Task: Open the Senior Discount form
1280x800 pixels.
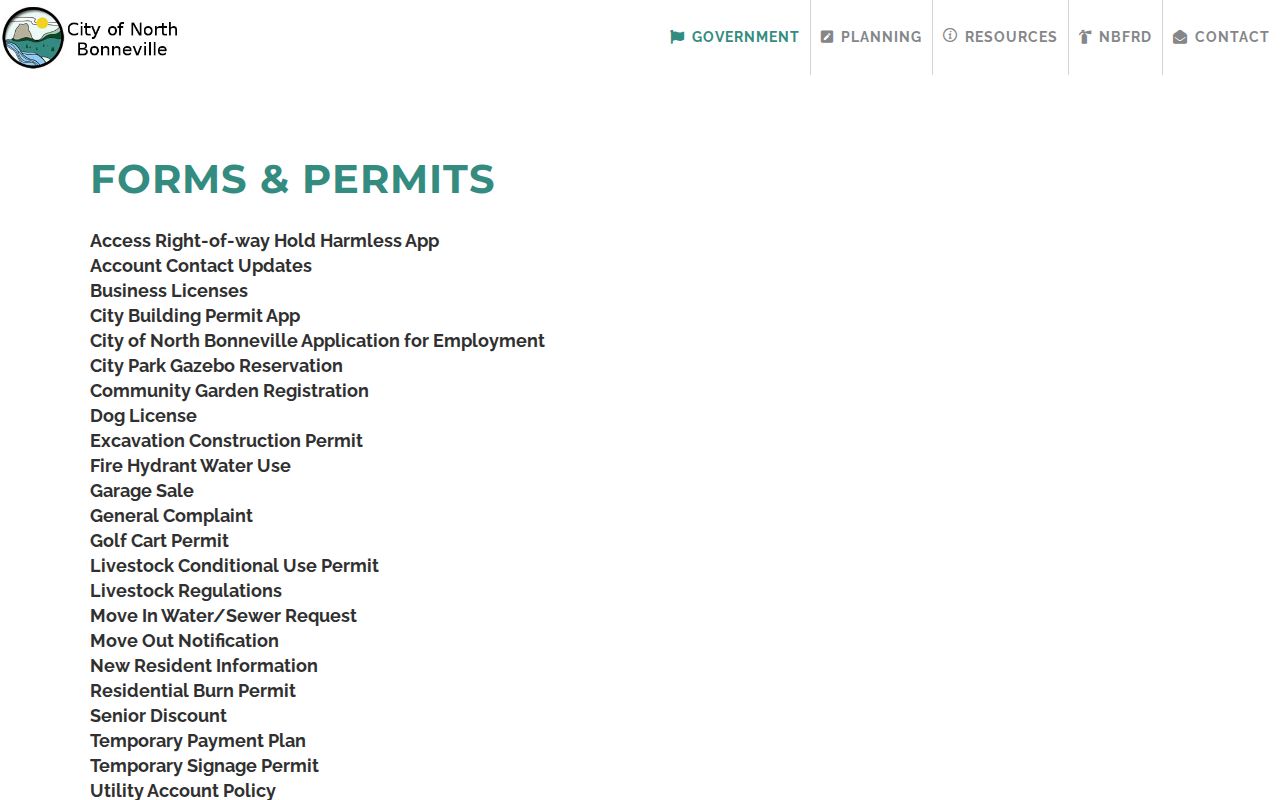Action: coord(158,716)
